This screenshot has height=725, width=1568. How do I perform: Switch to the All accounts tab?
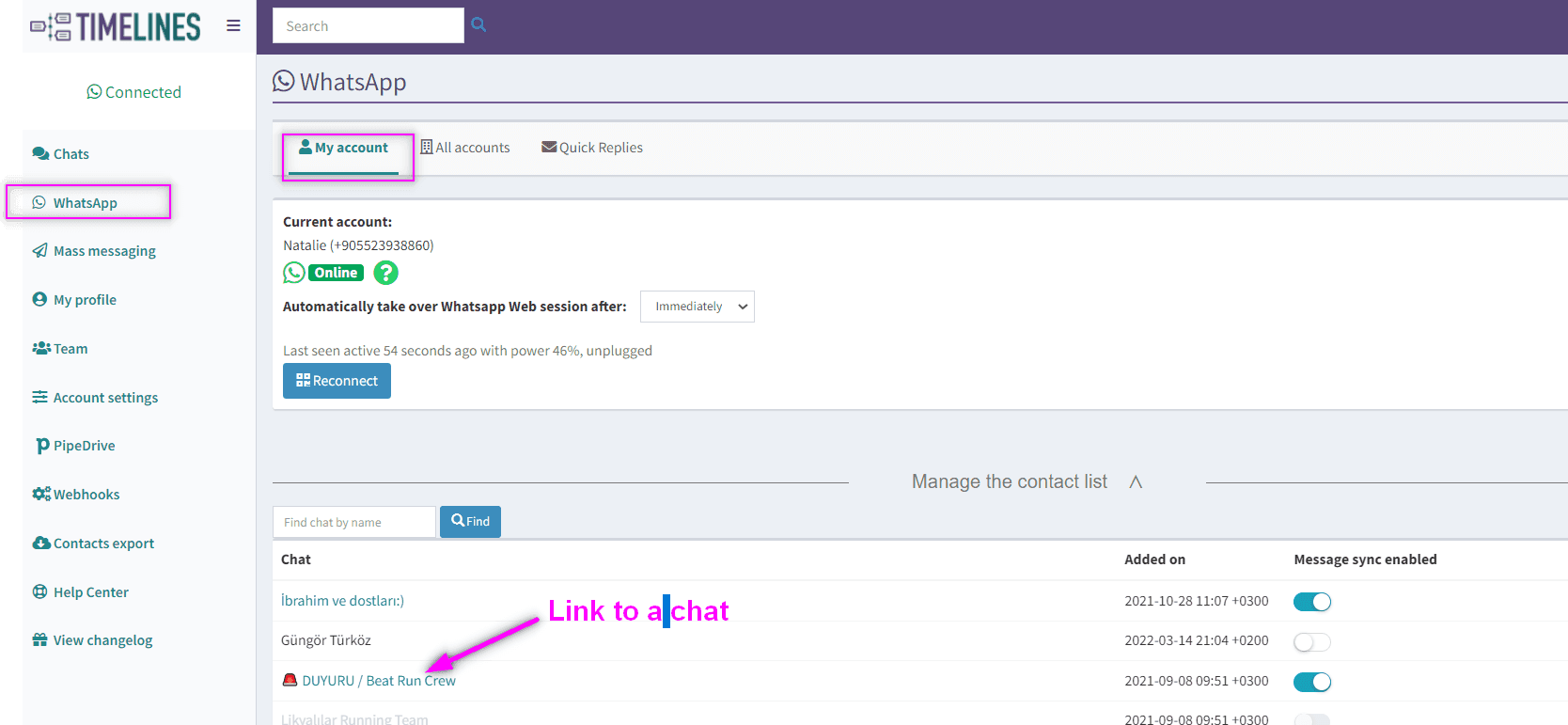(465, 148)
